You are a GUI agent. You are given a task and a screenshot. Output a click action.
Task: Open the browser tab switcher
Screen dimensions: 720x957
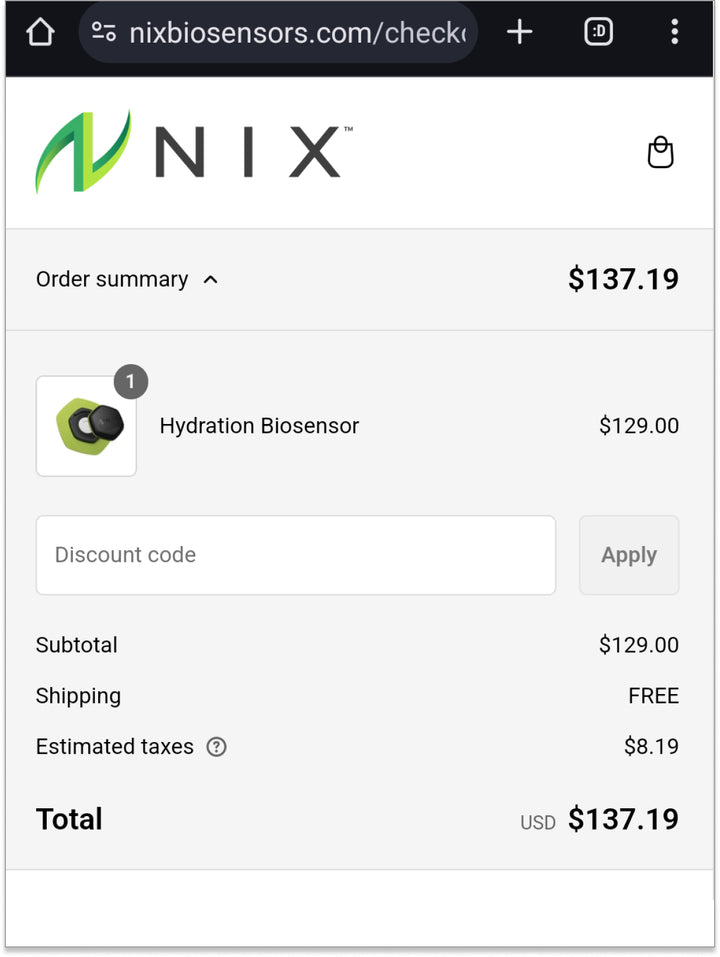click(597, 31)
